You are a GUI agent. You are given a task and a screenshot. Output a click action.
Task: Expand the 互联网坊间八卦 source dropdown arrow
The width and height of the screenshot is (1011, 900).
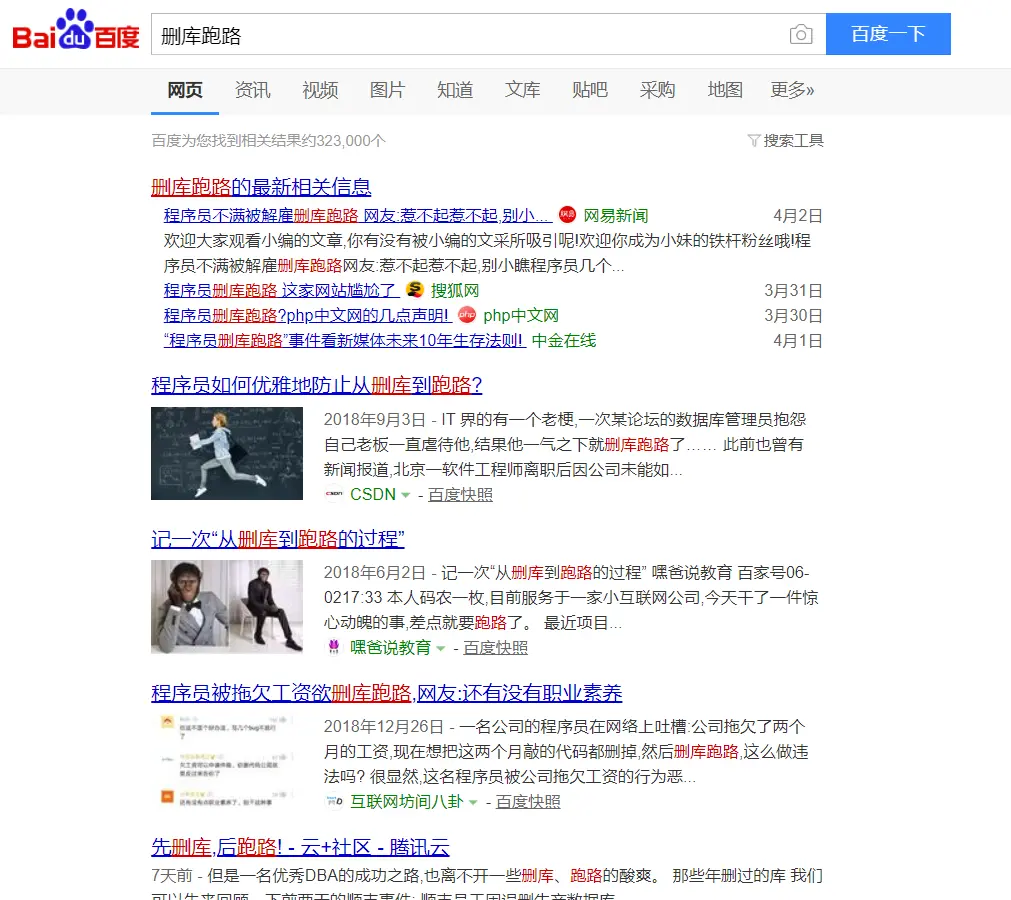pyautogui.click(x=473, y=803)
